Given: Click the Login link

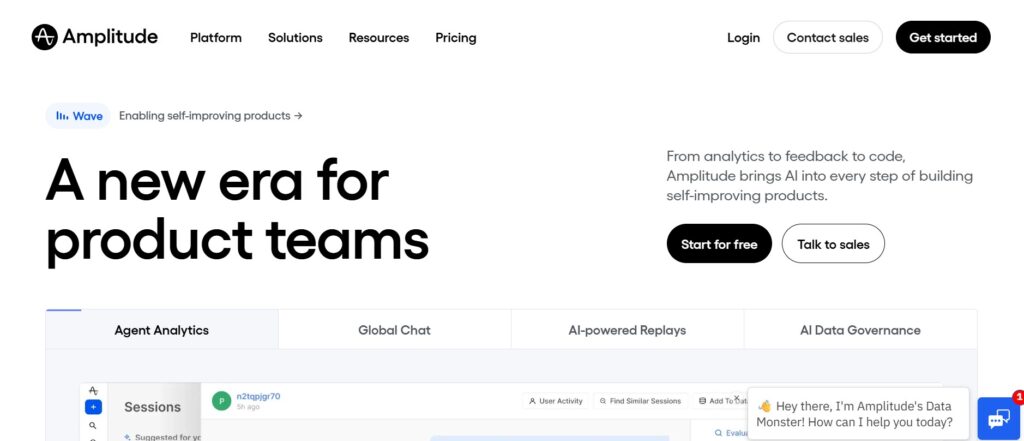Looking at the screenshot, I should 743,38.
